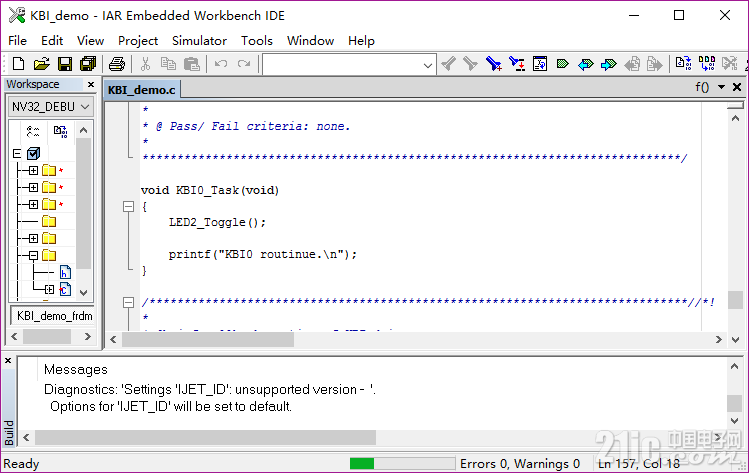Screen dimensions: 749x473
Task: Paste clipboard using the Paste icon
Action: coord(192,64)
